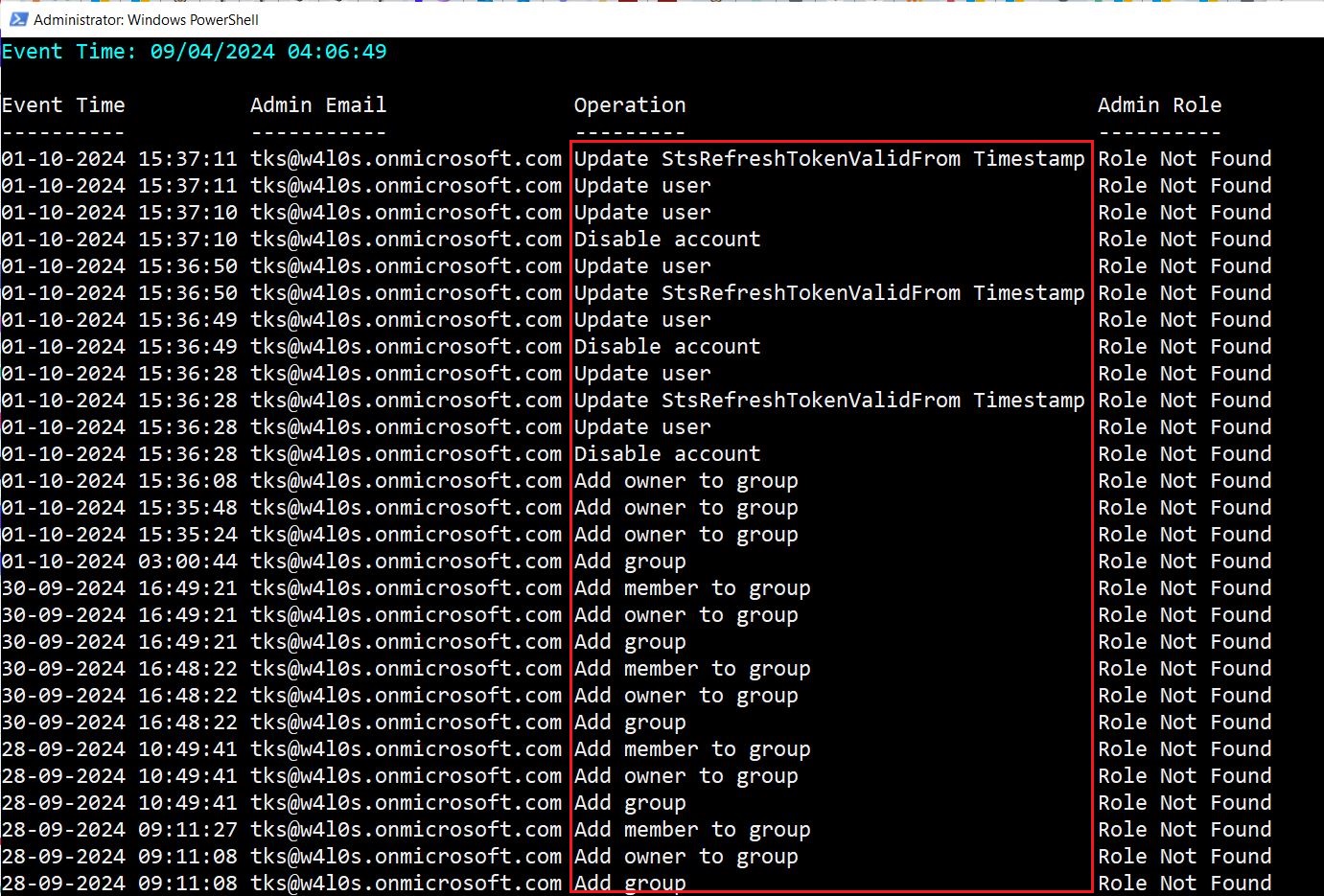
Task: Select the Operation column header
Action: [630, 105]
